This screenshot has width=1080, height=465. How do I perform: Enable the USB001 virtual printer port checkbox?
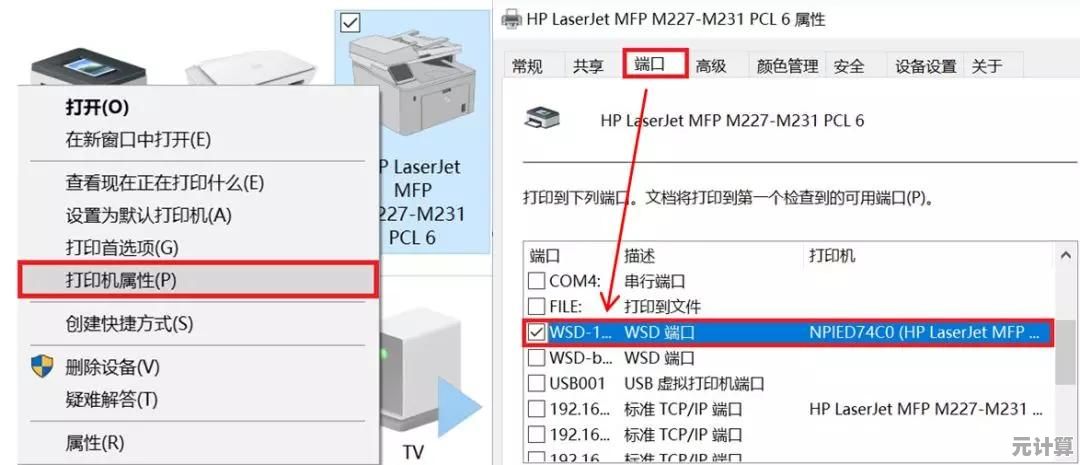tap(536, 383)
